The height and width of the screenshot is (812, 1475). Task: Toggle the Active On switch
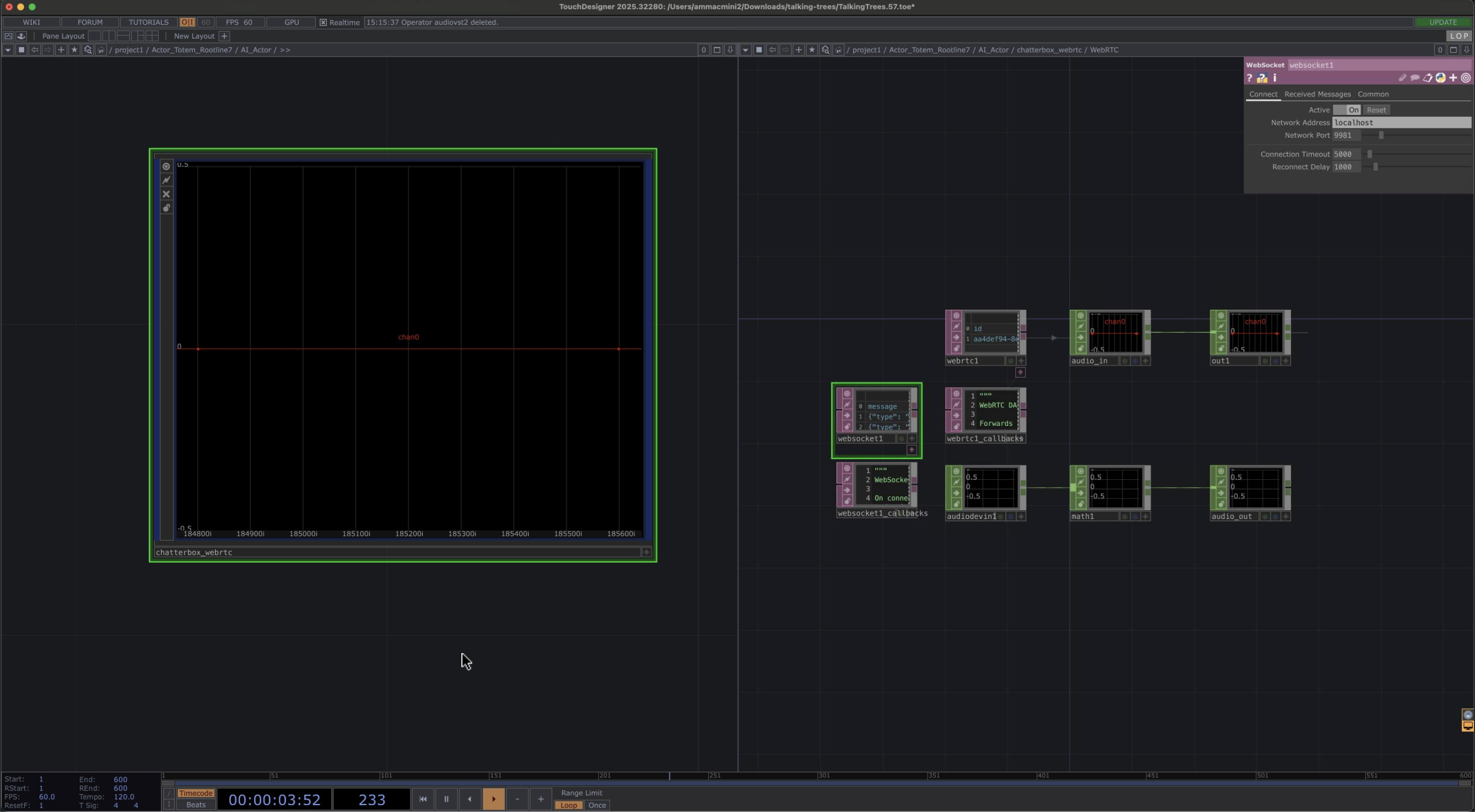1347,110
